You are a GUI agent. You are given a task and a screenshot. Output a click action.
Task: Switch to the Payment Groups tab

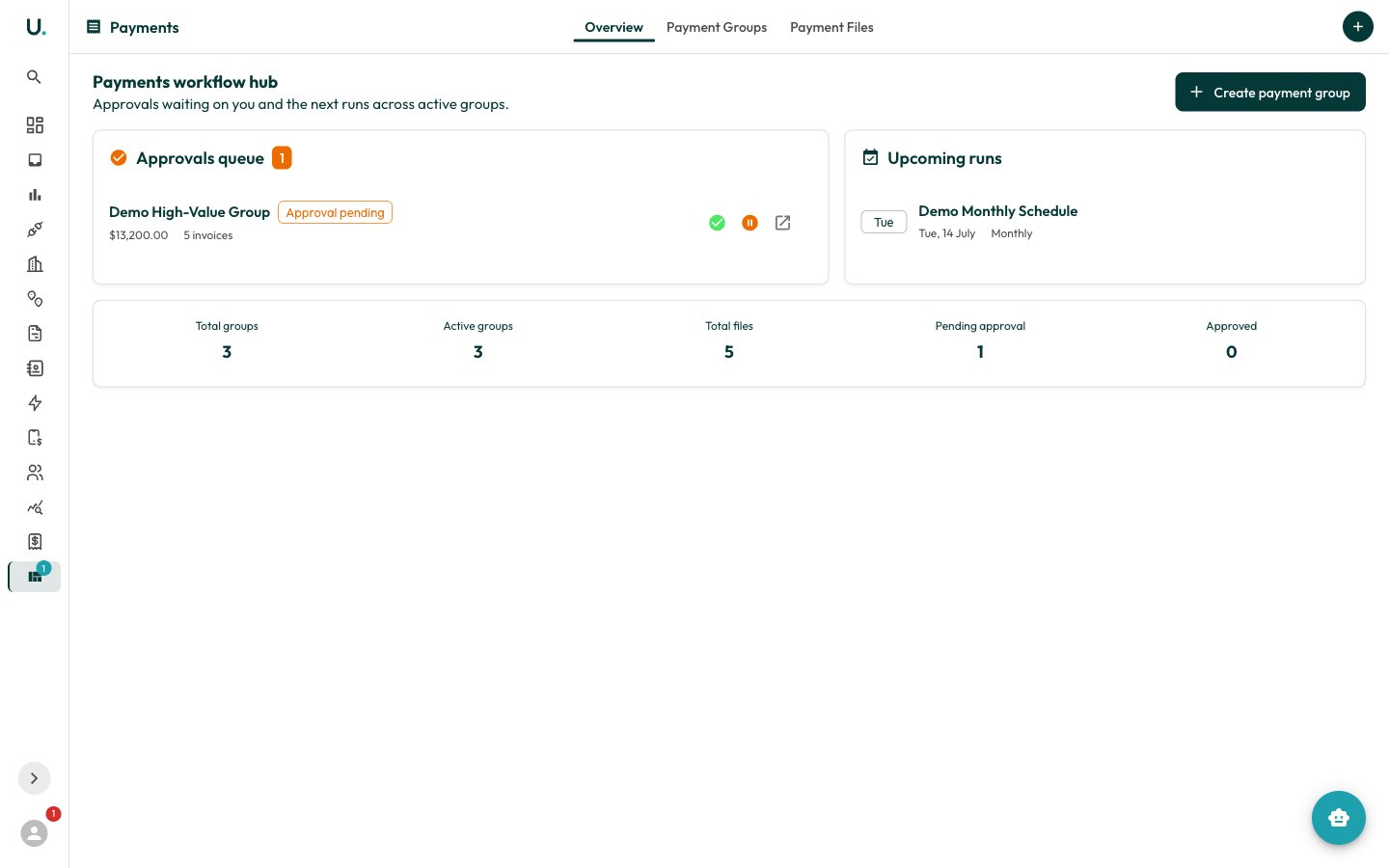tap(717, 27)
